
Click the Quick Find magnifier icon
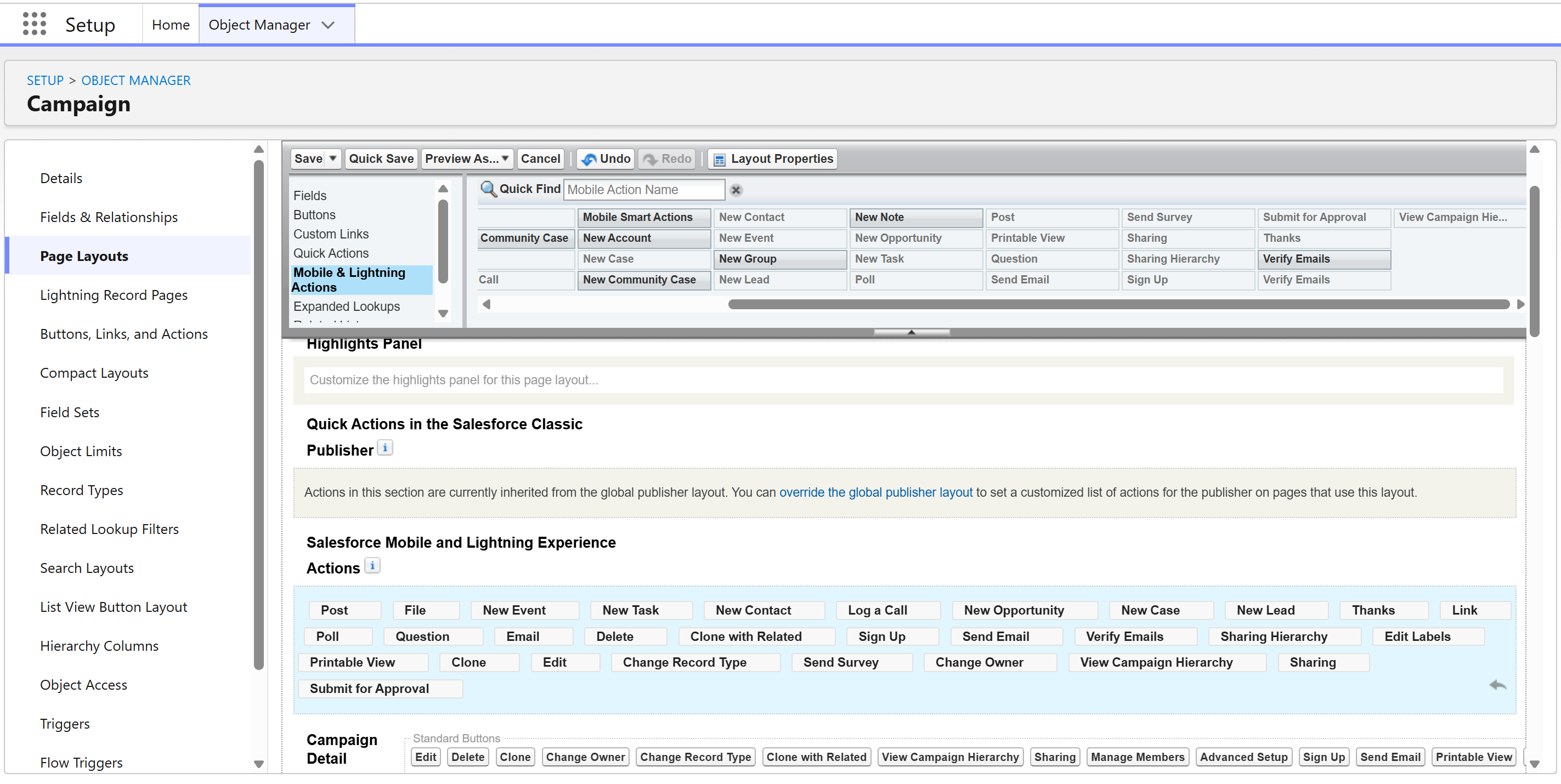point(488,189)
